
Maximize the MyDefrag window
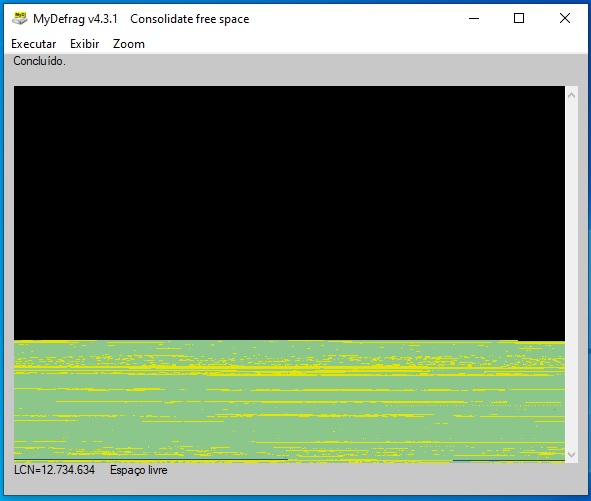tap(519, 18)
